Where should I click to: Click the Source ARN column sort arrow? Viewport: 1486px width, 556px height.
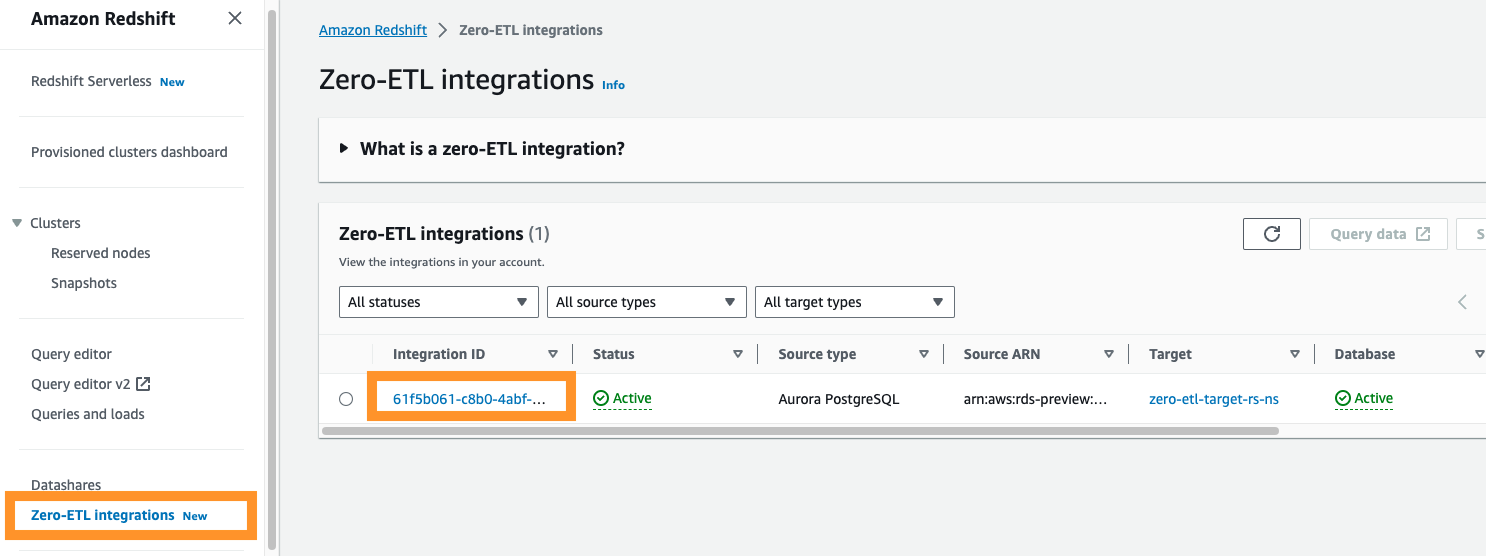point(1109,354)
